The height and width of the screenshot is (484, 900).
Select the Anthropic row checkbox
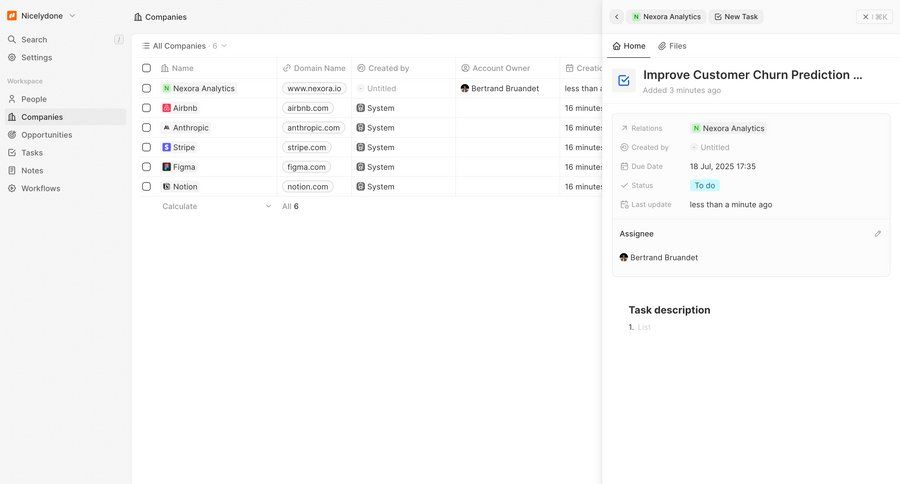pyautogui.click(x=146, y=127)
